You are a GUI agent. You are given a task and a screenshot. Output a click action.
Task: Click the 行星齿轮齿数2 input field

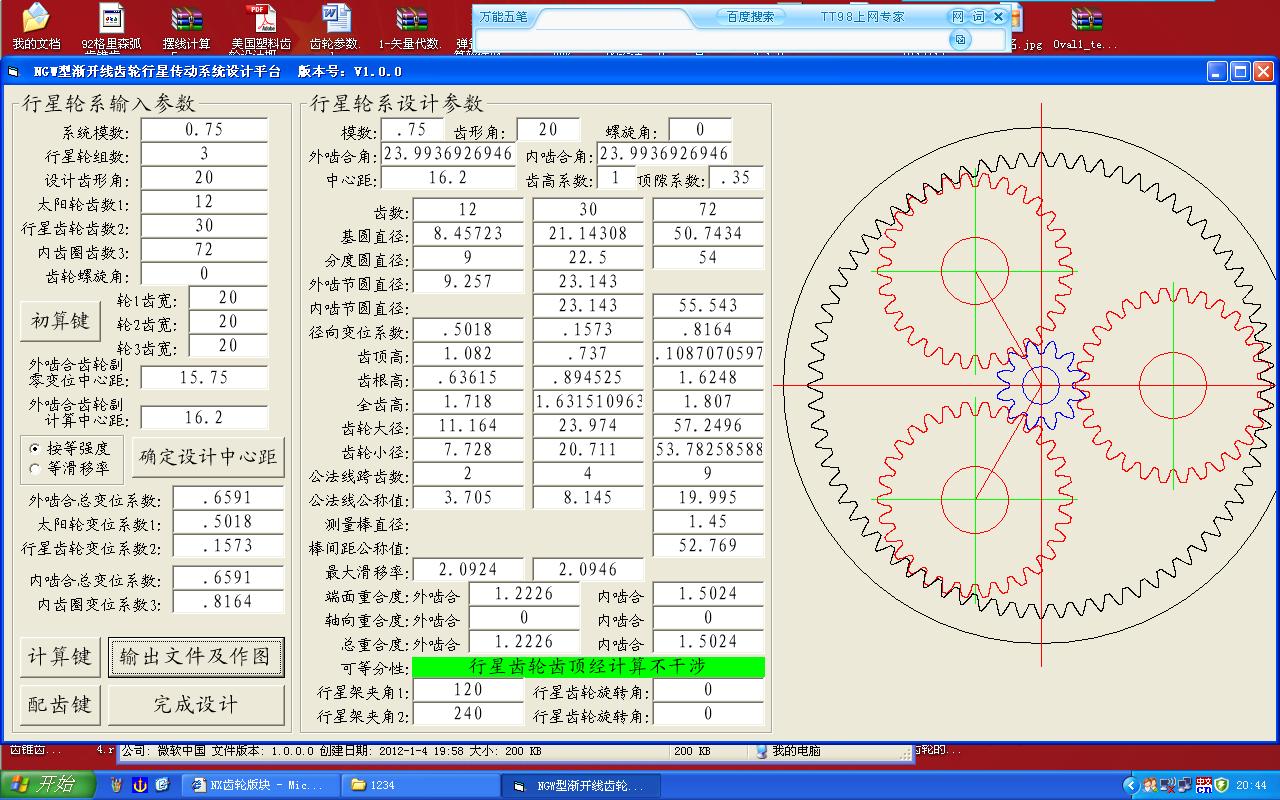(204, 226)
